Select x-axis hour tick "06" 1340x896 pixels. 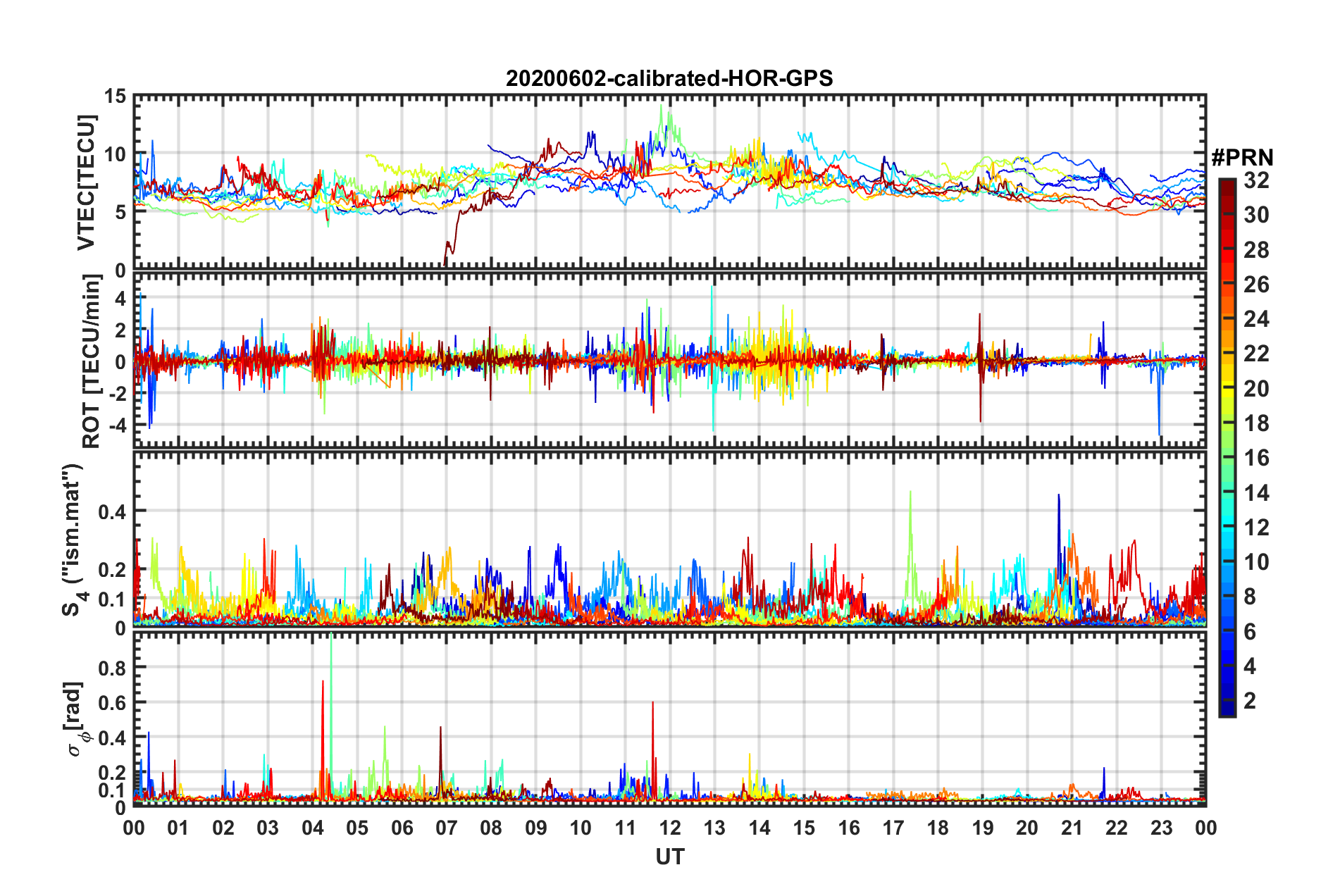(x=402, y=828)
